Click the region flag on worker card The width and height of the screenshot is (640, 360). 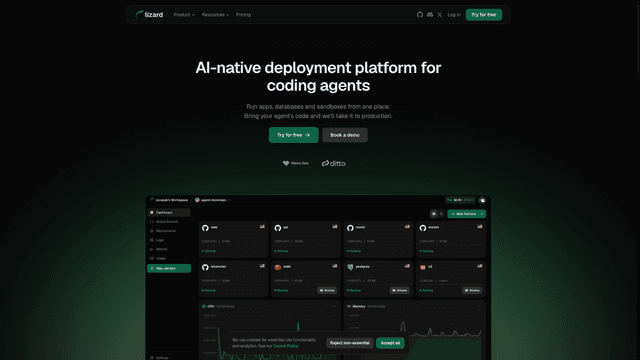pyautogui.click(x=480, y=227)
